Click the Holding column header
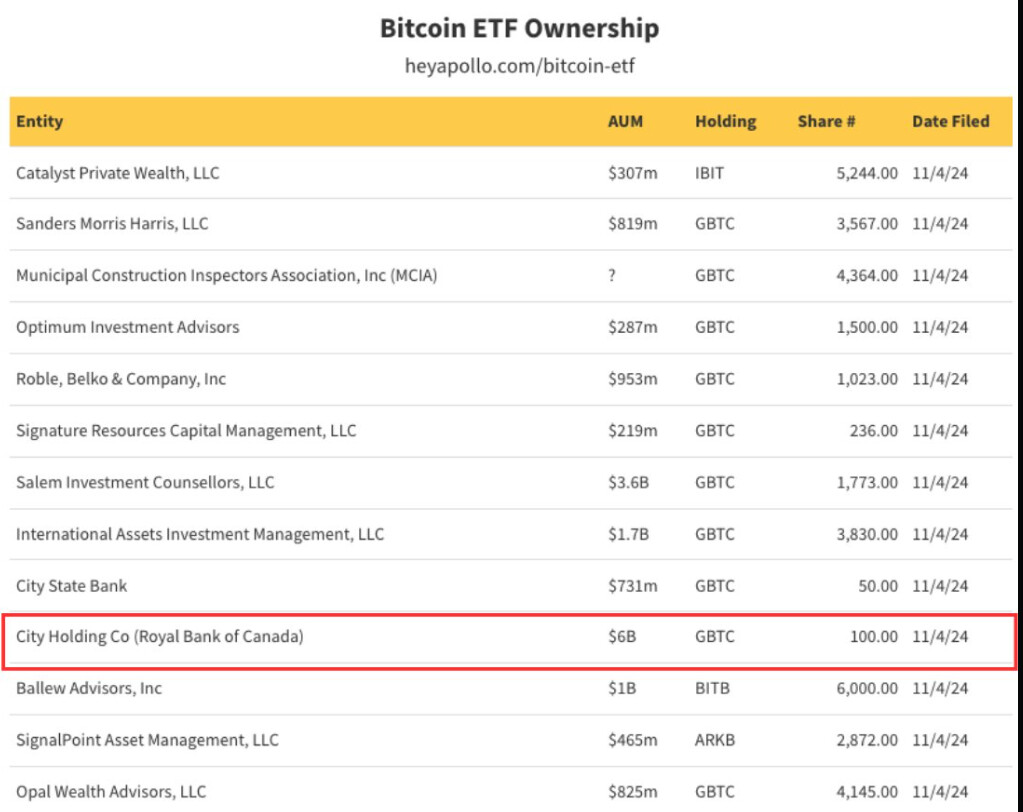The image size is (1023, 812). pos(725,121)
